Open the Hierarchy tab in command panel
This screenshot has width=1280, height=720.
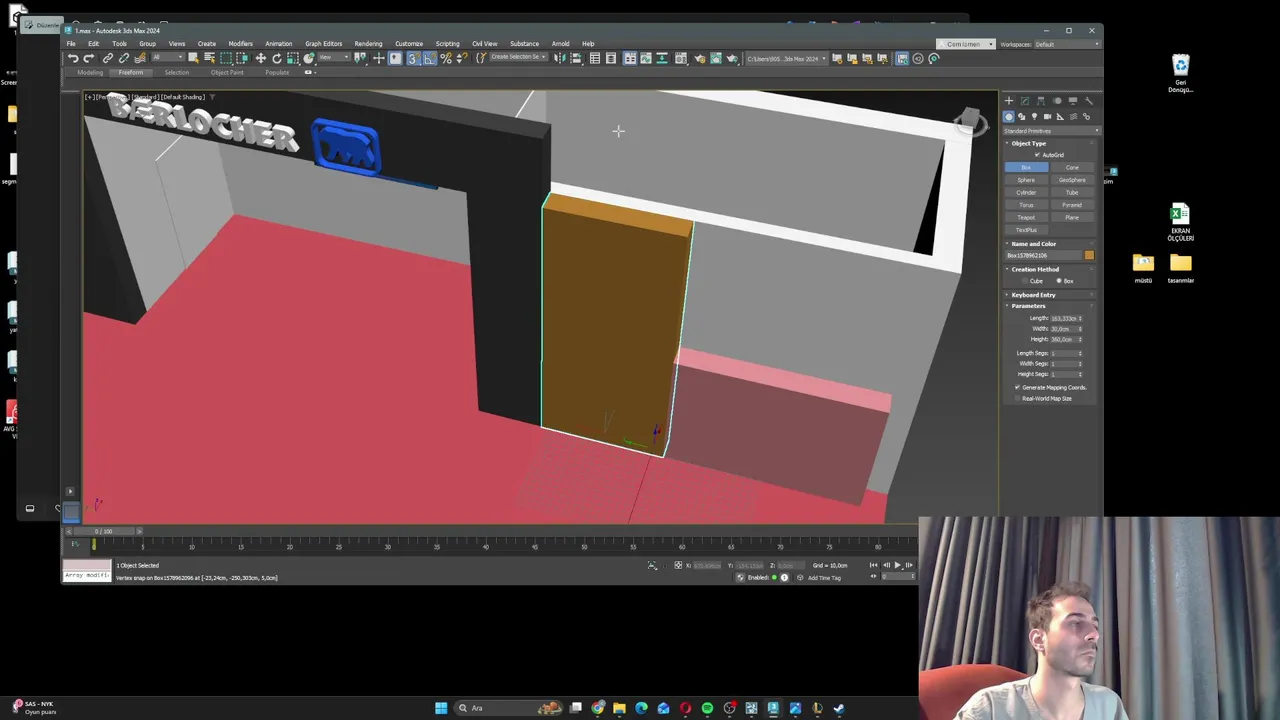[1041, 101]
